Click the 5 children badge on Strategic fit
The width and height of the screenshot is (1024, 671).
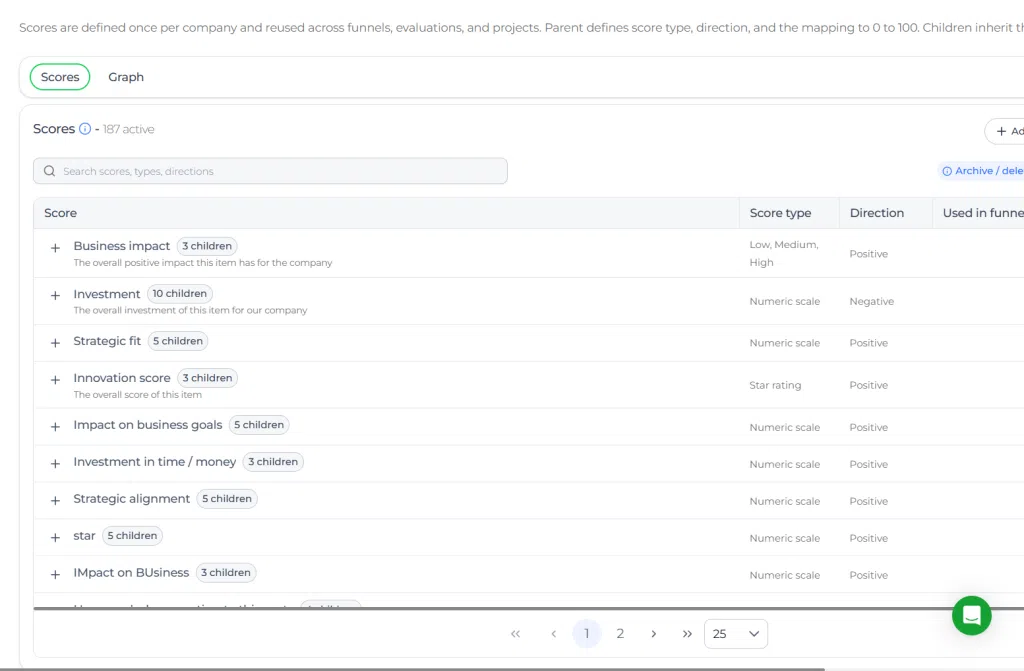point(178,341)
